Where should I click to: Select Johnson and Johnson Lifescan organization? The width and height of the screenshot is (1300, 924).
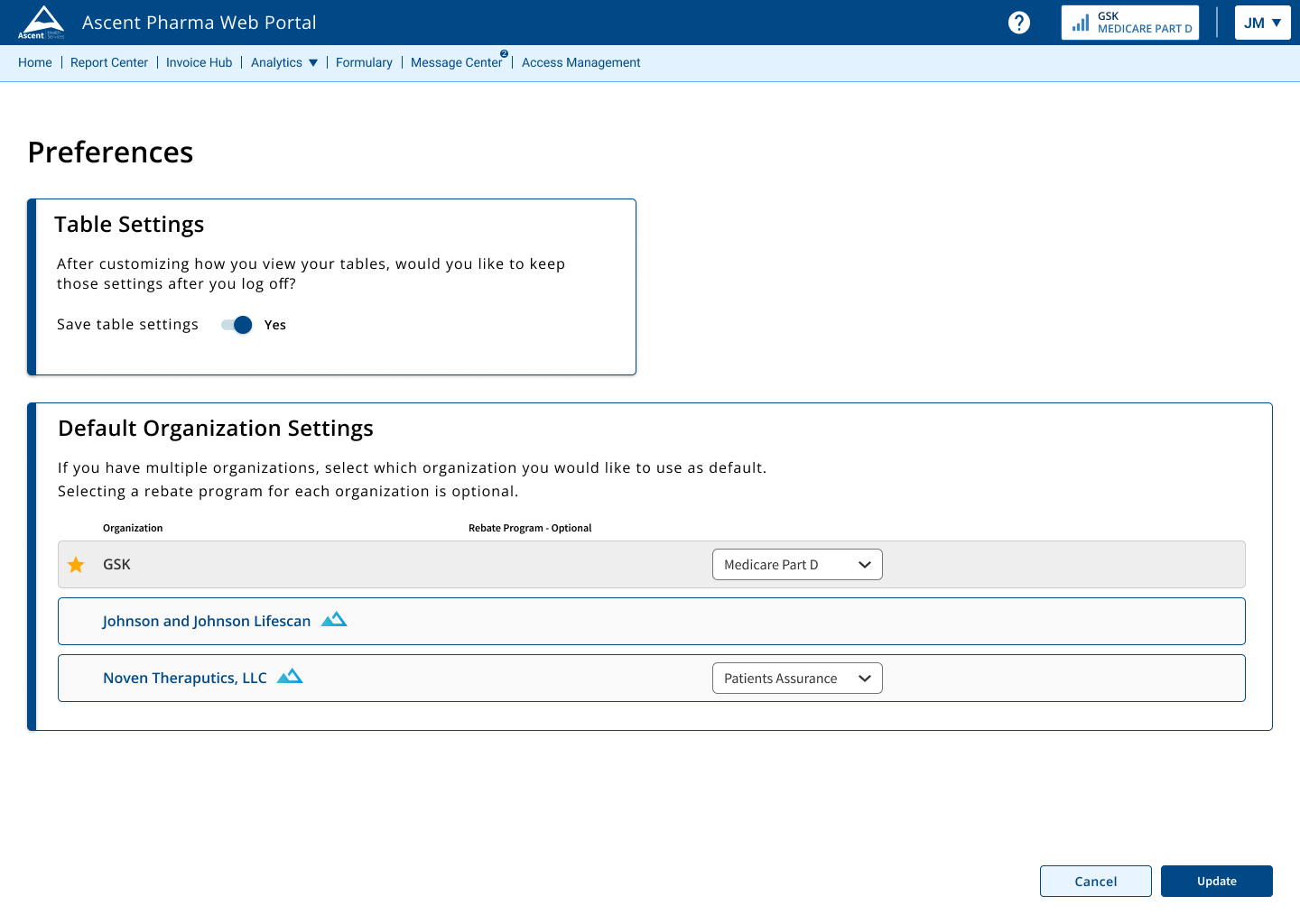[206, 621]
